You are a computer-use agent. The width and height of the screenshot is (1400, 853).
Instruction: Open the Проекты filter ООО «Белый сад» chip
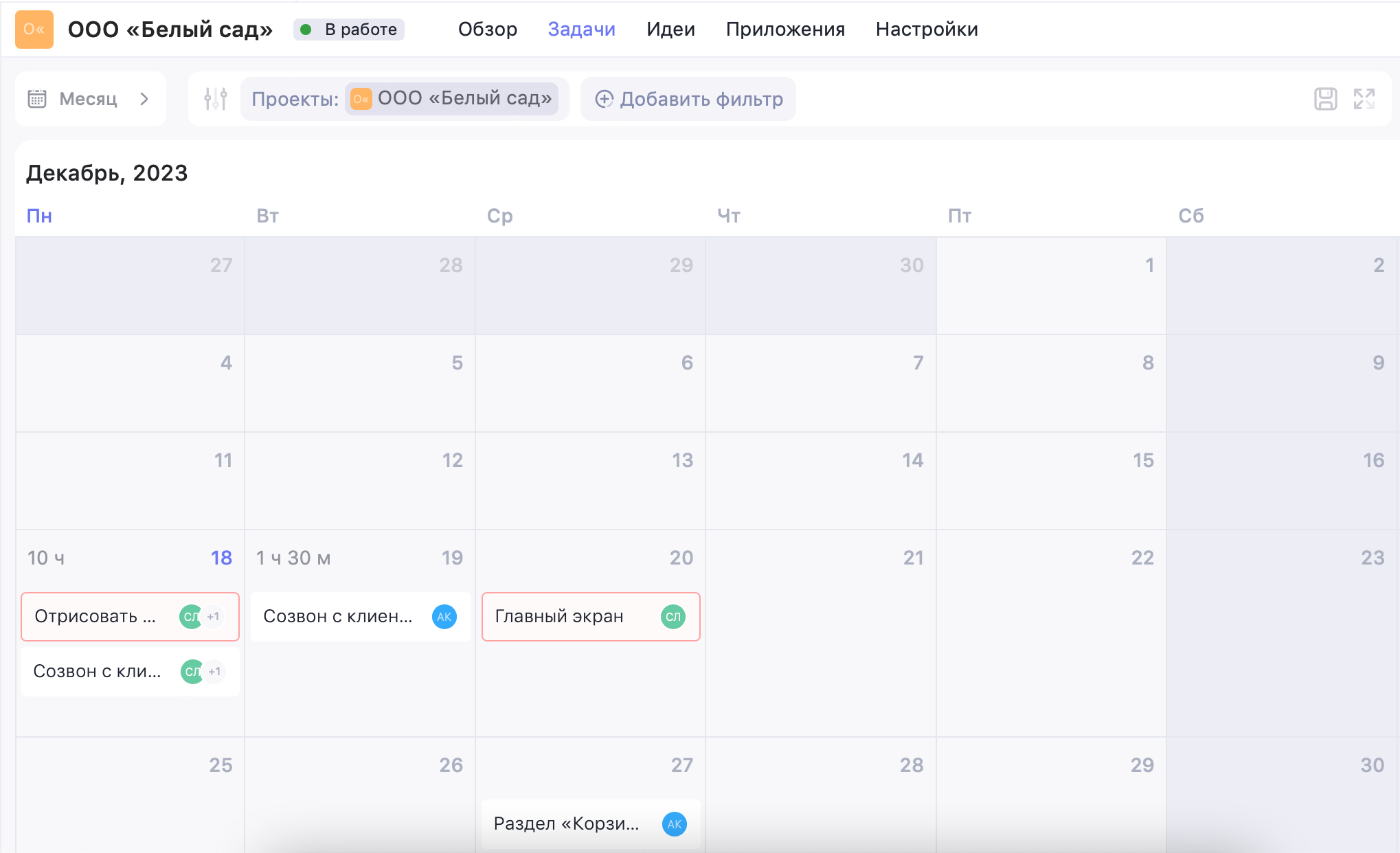(452, 99)
